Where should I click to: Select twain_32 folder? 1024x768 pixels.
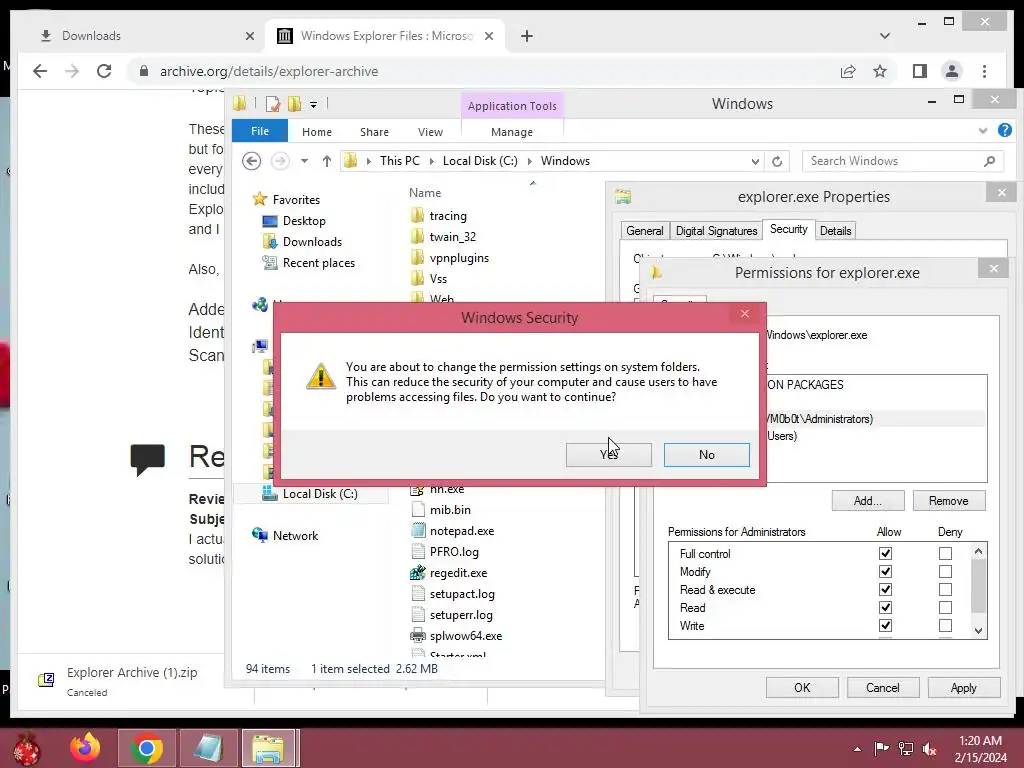pyautogui.click(x=453, y=236)
